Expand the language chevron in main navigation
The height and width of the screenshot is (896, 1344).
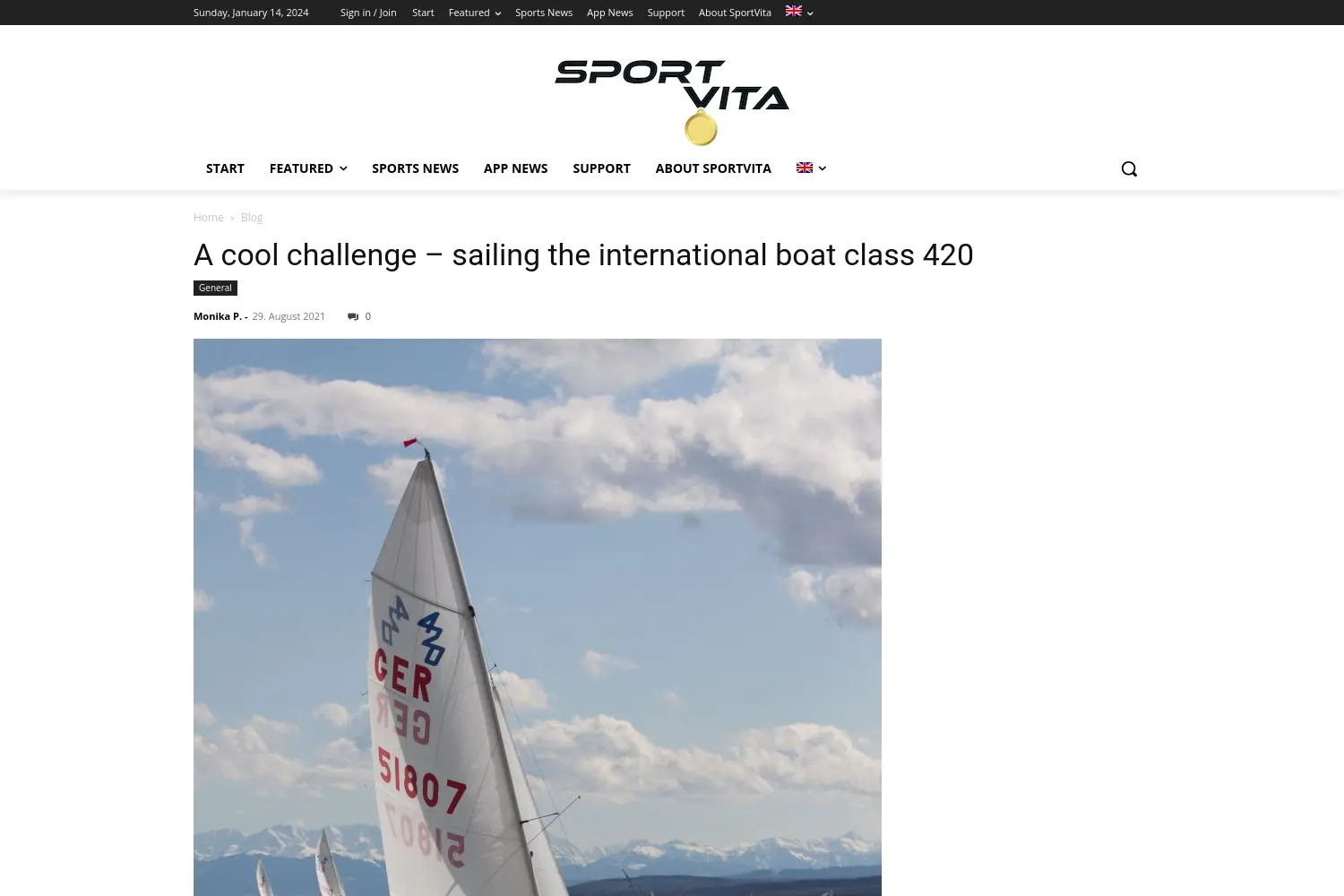click(x=823, y=168)
